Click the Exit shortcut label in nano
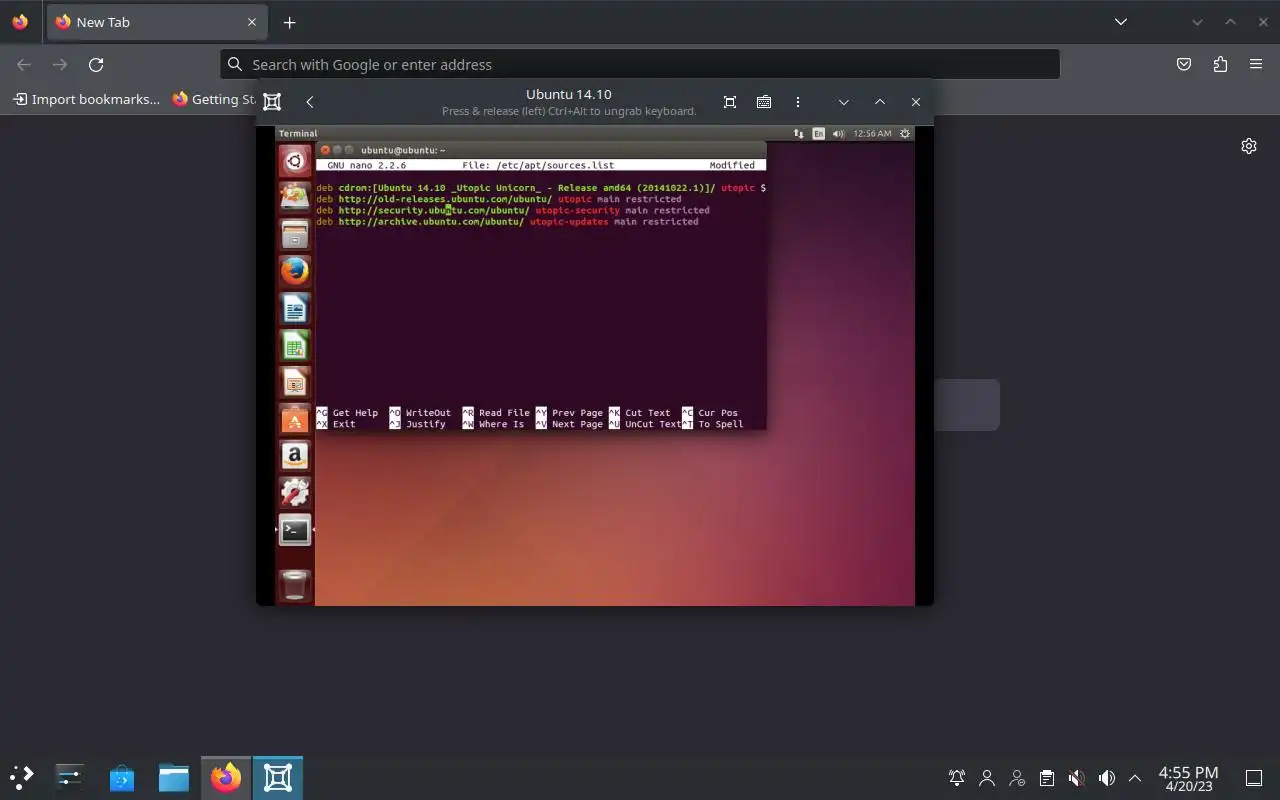1280x800 pixels. (x=344, y=424)
